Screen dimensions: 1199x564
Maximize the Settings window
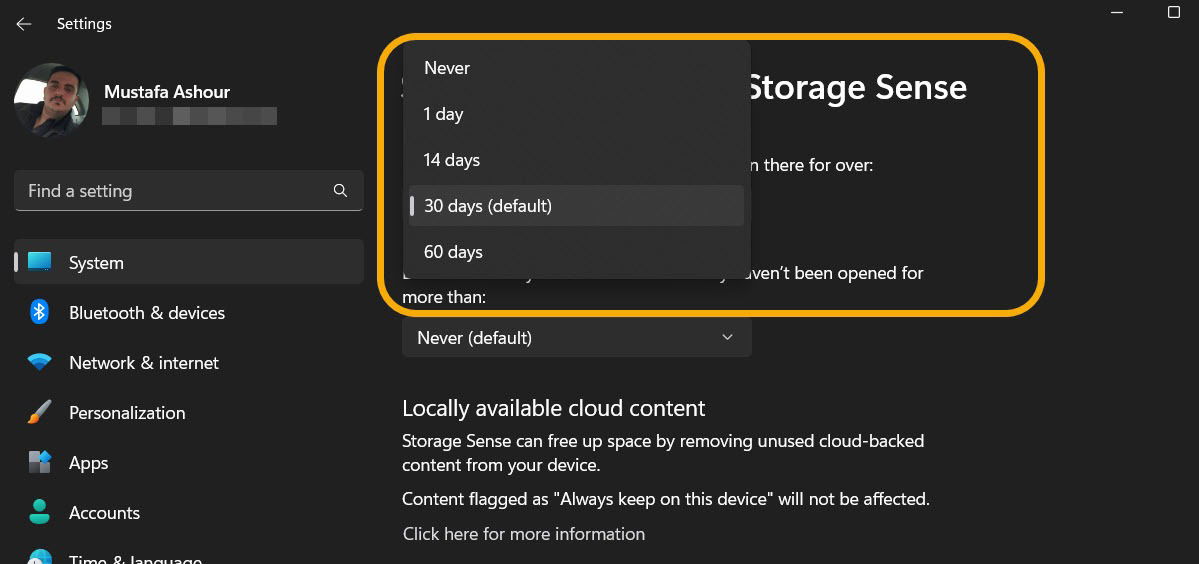pos(1174,12)
